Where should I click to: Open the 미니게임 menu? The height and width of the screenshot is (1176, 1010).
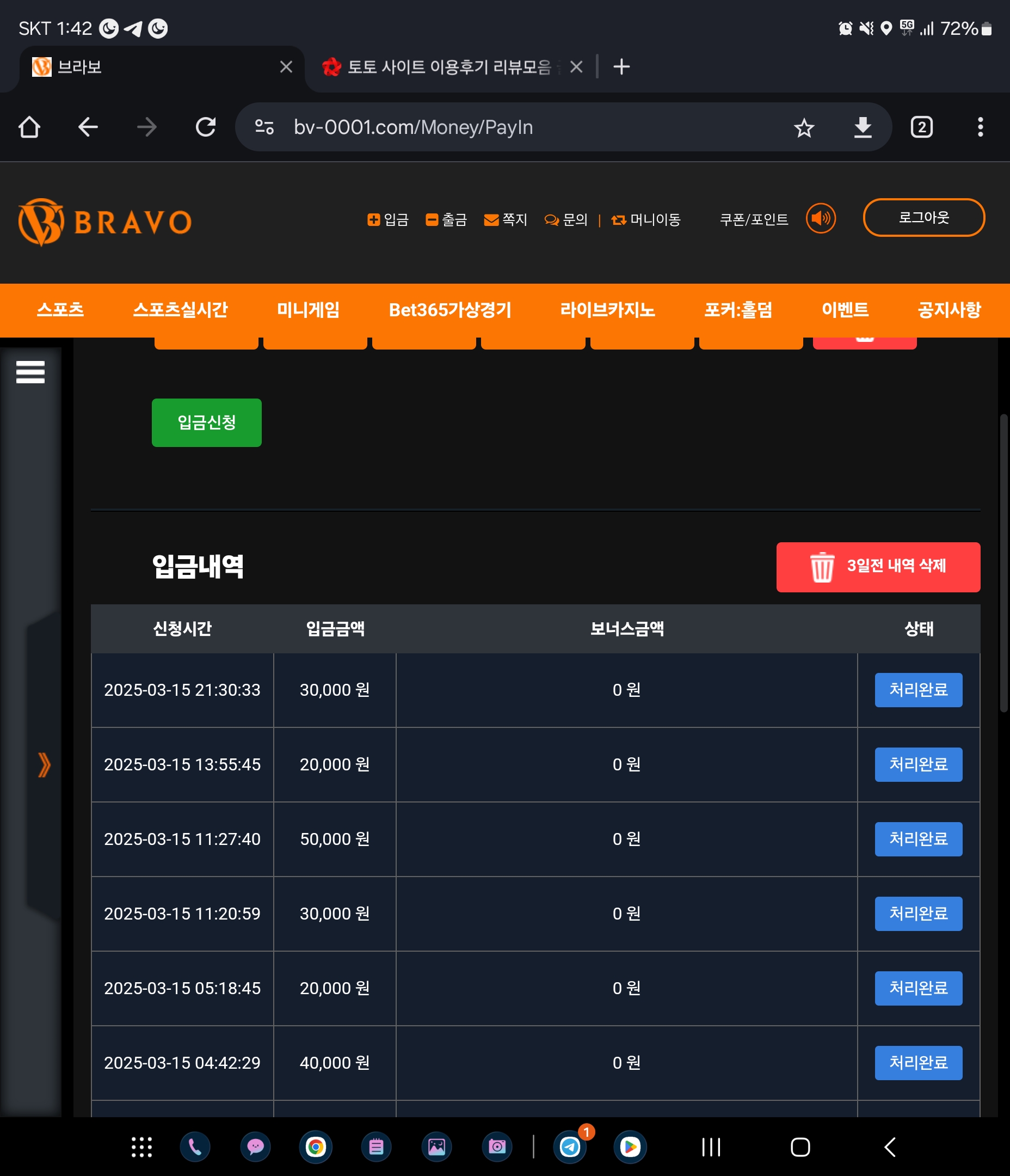coord(308,310)
